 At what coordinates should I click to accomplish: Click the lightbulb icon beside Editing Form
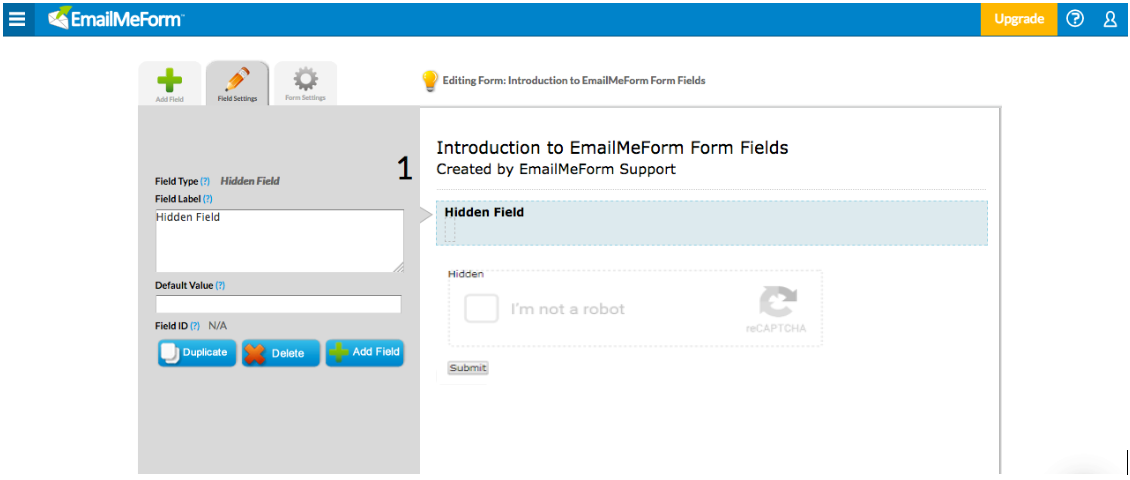tap(430, 81)
